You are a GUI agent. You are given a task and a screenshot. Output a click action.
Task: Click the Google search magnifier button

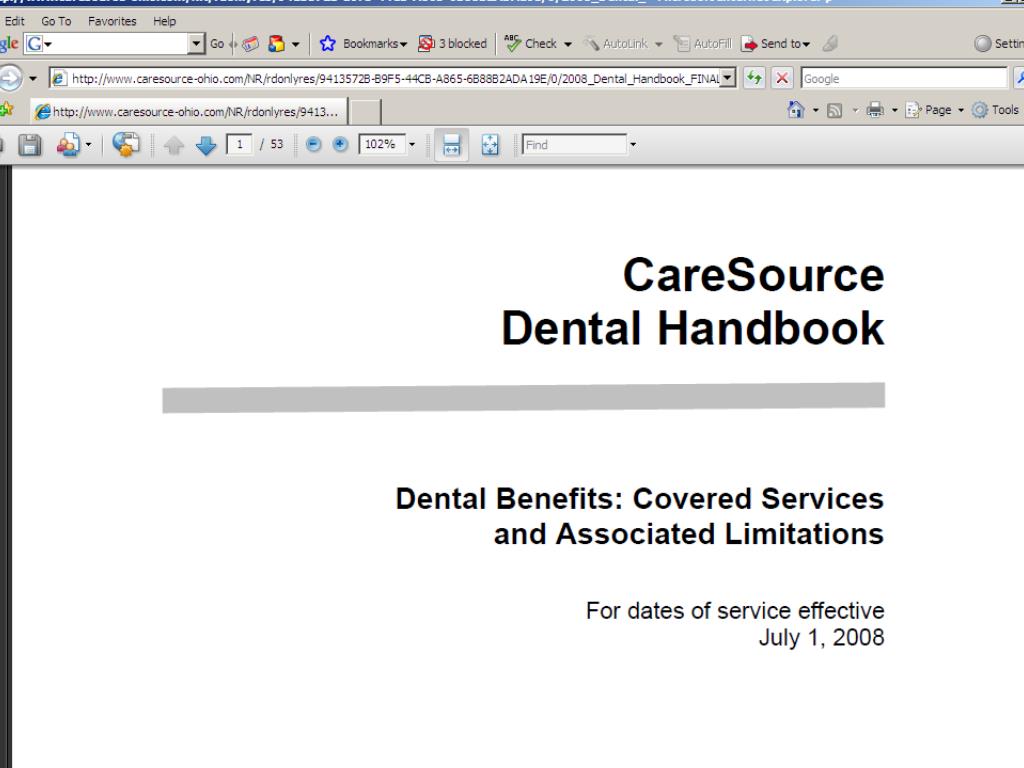[1019, 78]
